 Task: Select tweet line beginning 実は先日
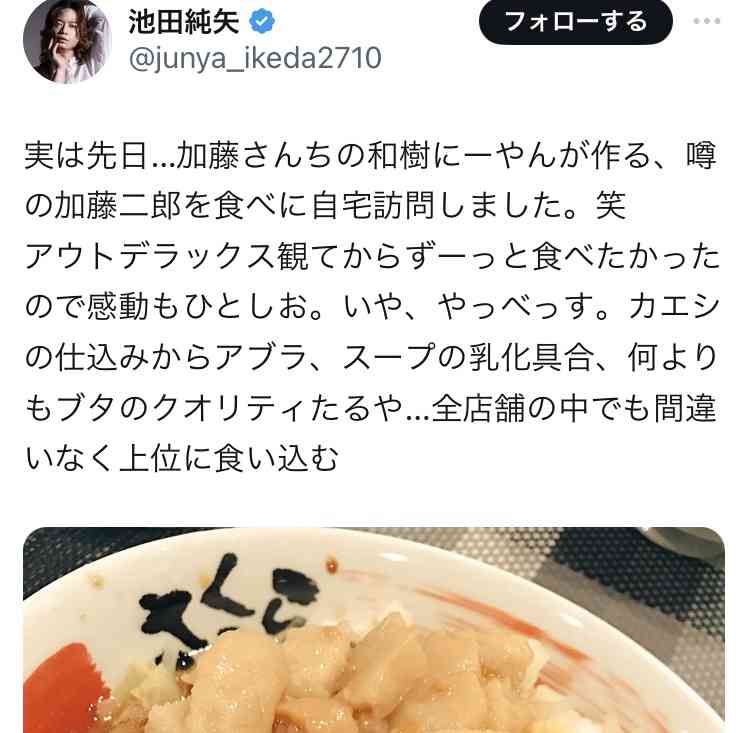click(371, 156)
